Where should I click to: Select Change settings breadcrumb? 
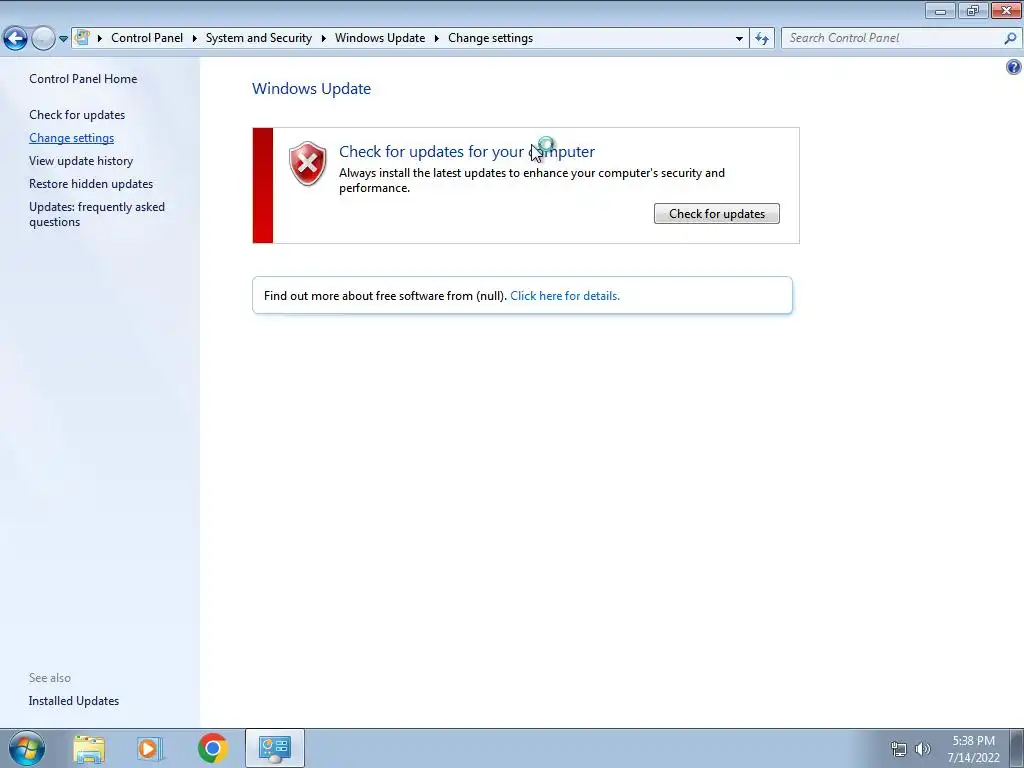(x=490, y=38)
